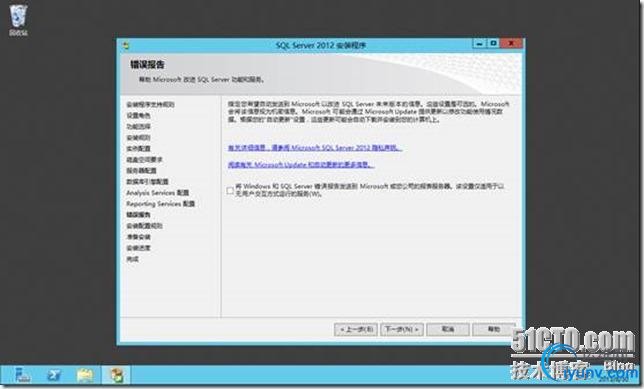Click the 错误报告 page heading
The width and height of the screenshot is (644, 389).
pyautogui.click(x=147, y=64)
